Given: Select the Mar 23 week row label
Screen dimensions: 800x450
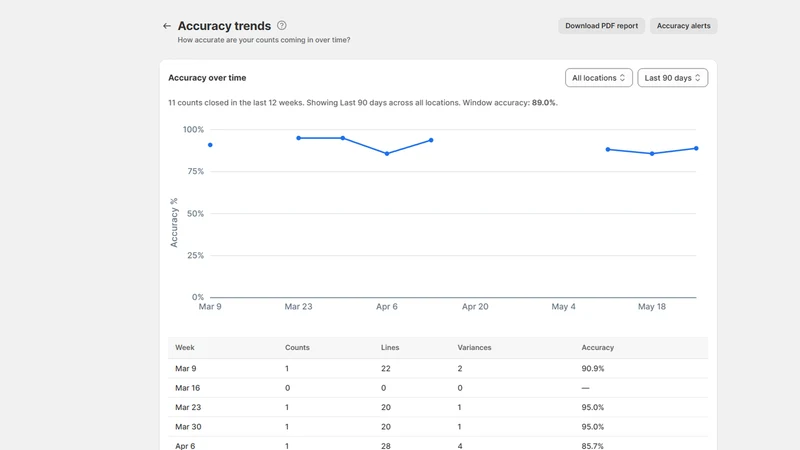Looking at the screenshot, I should tap(188, 407).
